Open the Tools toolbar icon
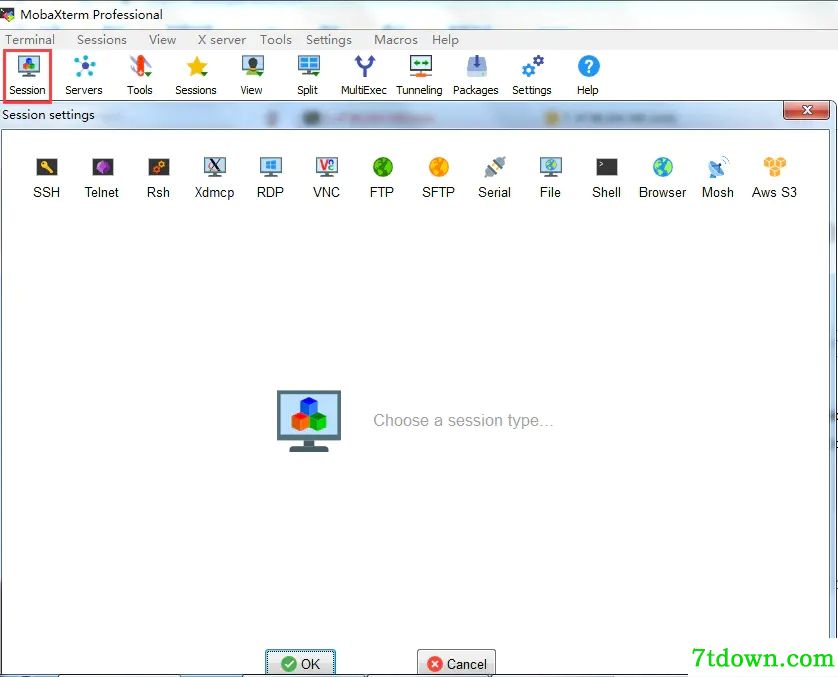The image size is (838, 677). (140, 75)
